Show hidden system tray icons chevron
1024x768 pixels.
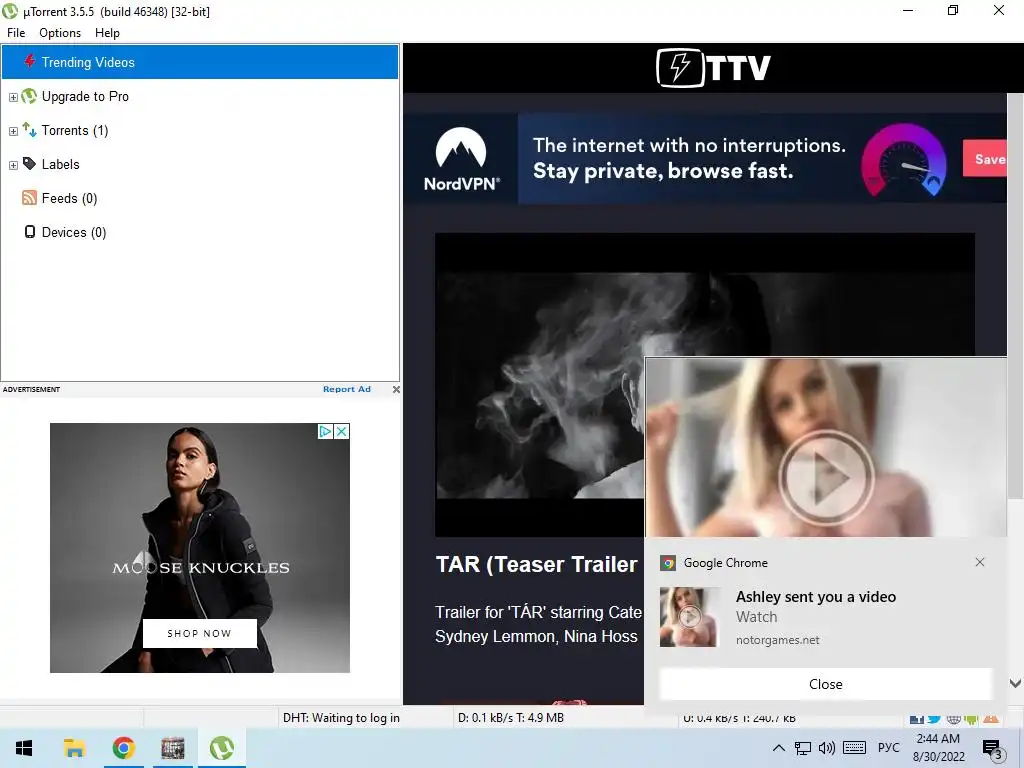[x=778, y=748]
